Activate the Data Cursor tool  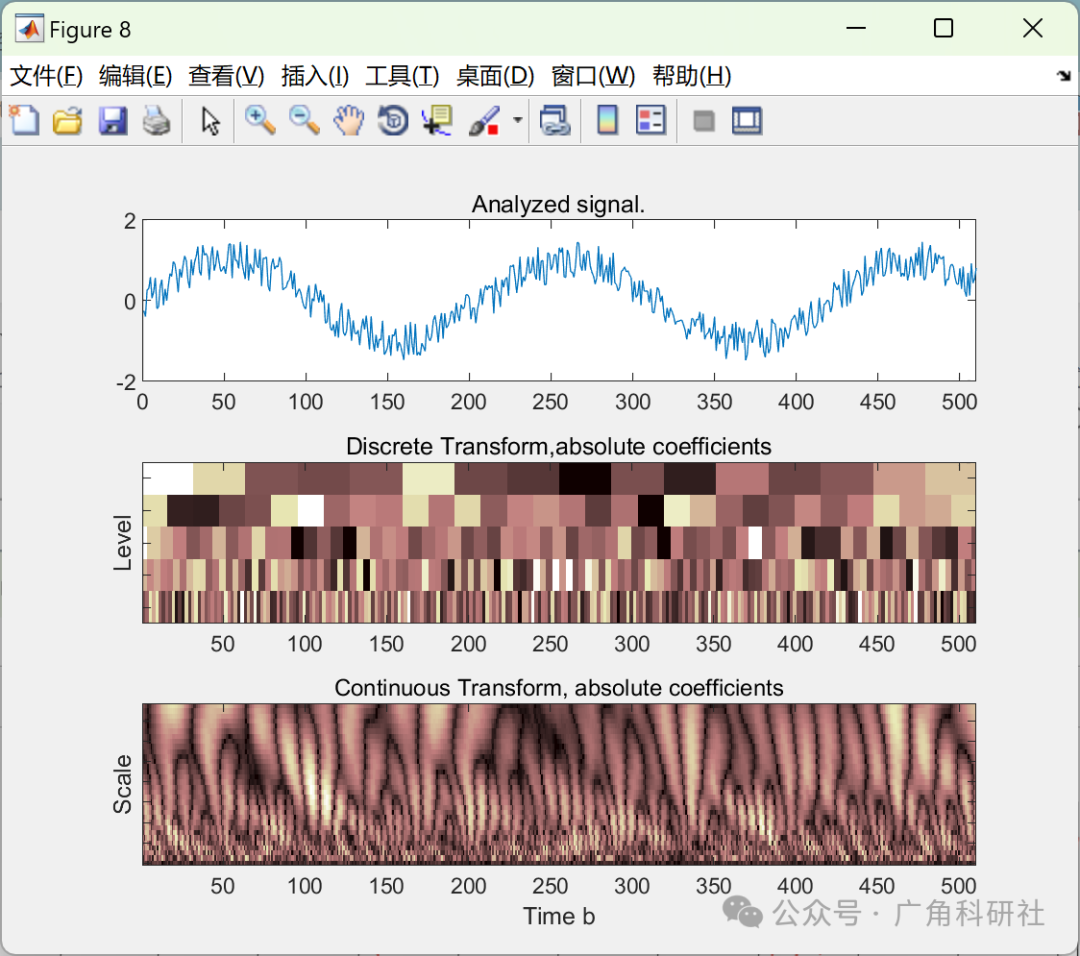[437, 121]
